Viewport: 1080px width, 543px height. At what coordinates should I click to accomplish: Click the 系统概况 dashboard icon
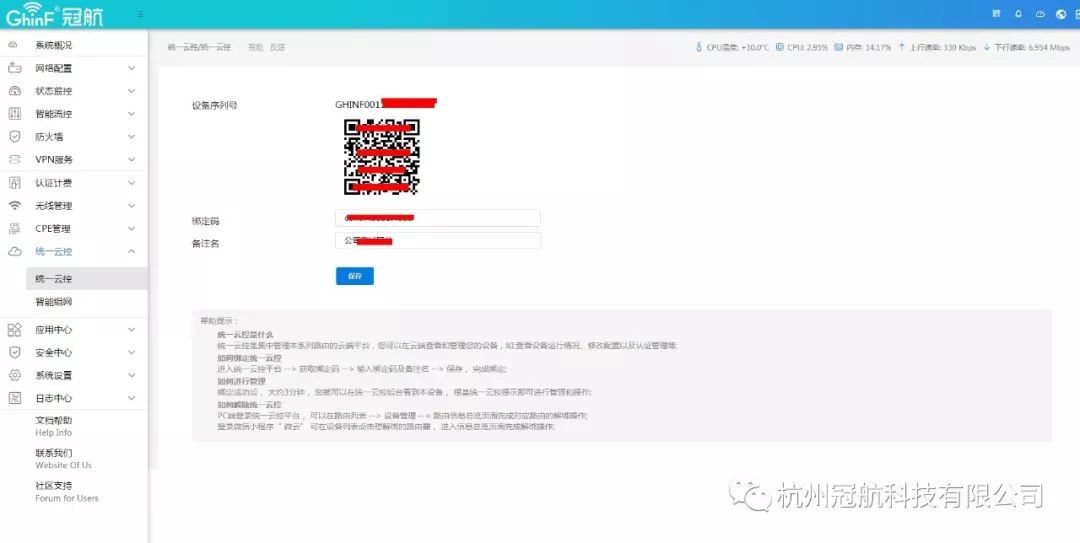click(x=14, y=45)
